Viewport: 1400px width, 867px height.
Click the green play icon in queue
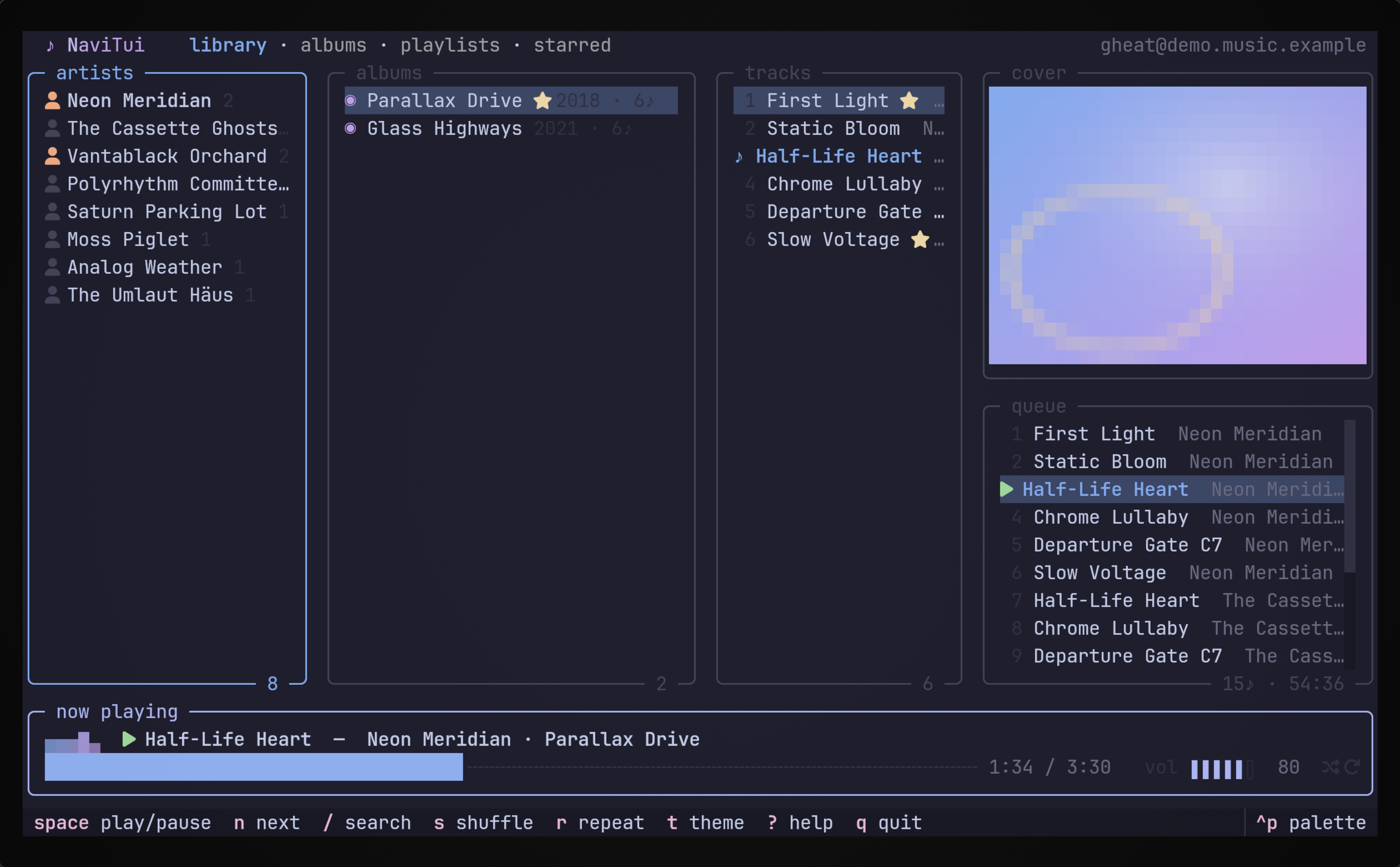pyautogui.click(x=1007, y=489)
